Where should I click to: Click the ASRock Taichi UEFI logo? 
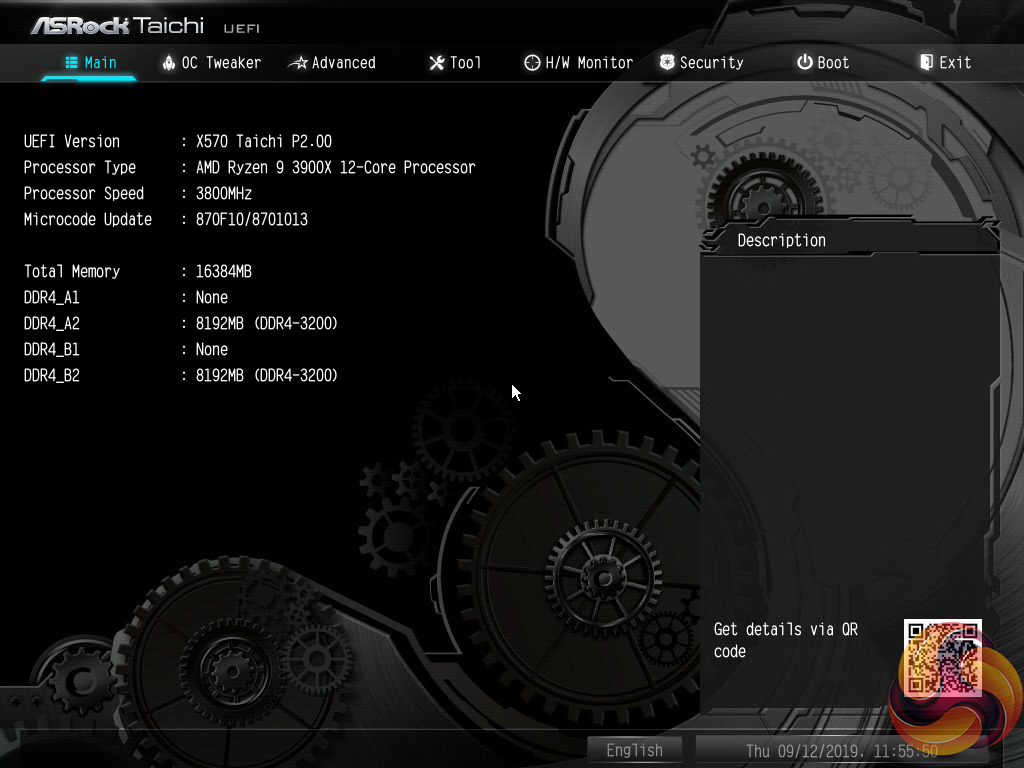pos(145,26)
